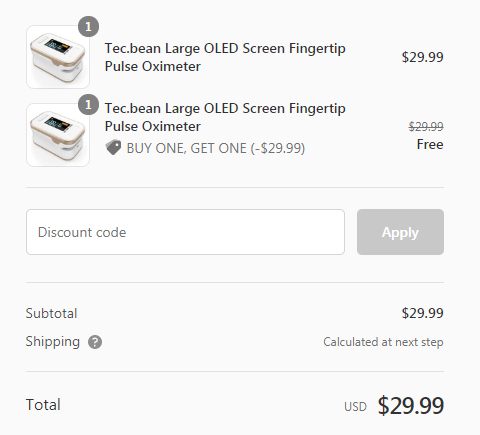Click the Subtotal $29.99 amount
The image size is (480, 435).
coord(422,313)
